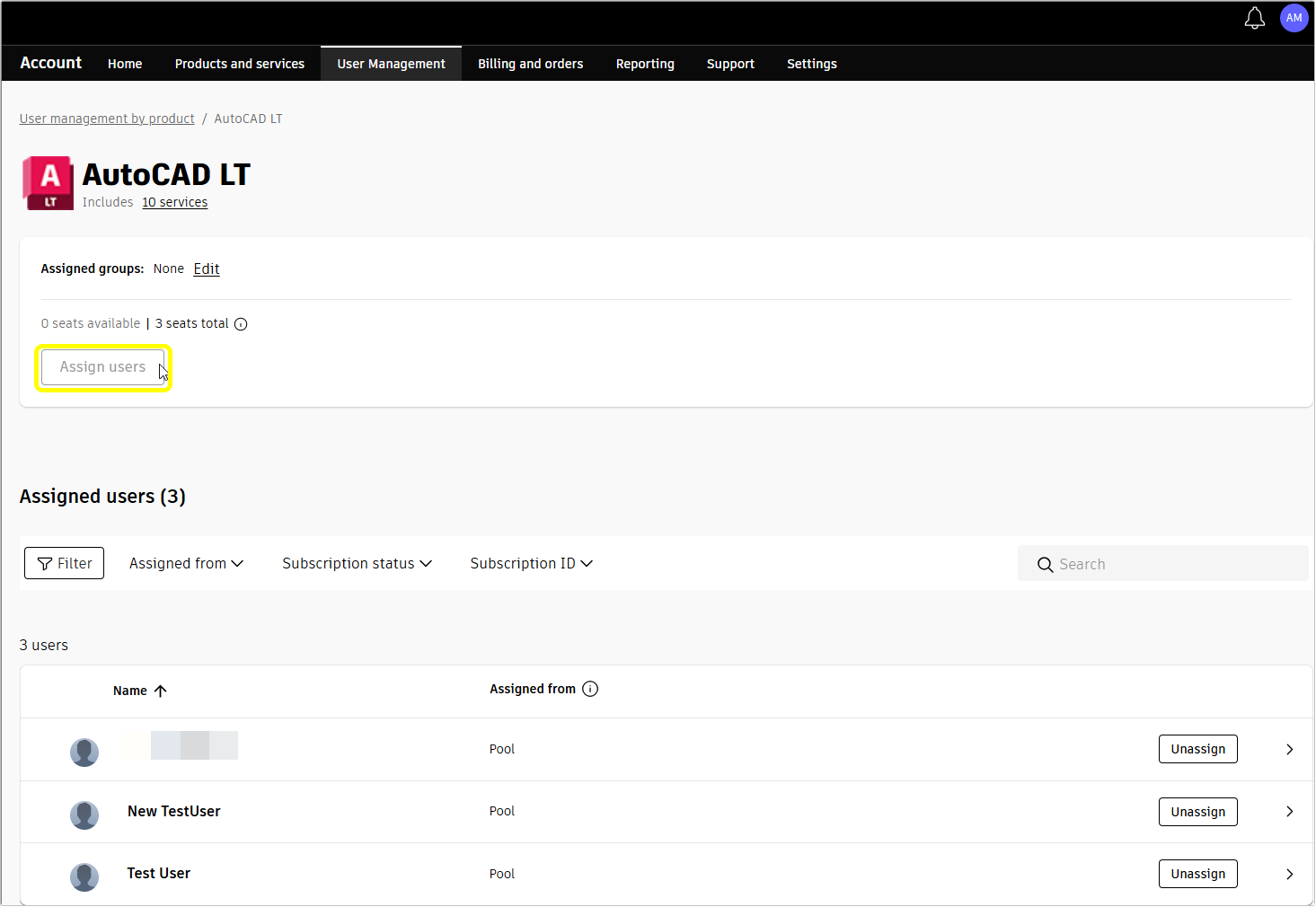Click Test User's profile avatar

(84, 876)
